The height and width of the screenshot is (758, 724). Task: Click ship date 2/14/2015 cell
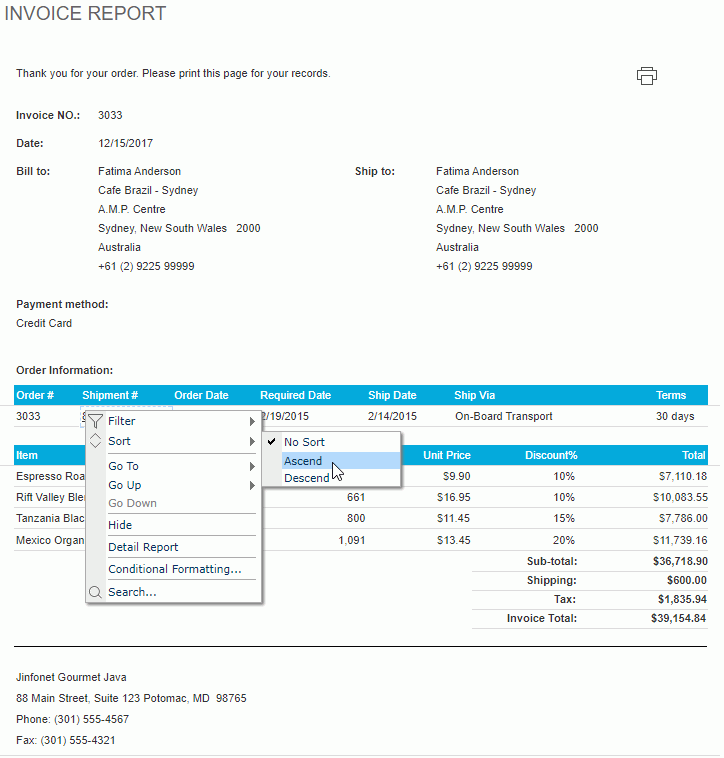pos(392,416)
